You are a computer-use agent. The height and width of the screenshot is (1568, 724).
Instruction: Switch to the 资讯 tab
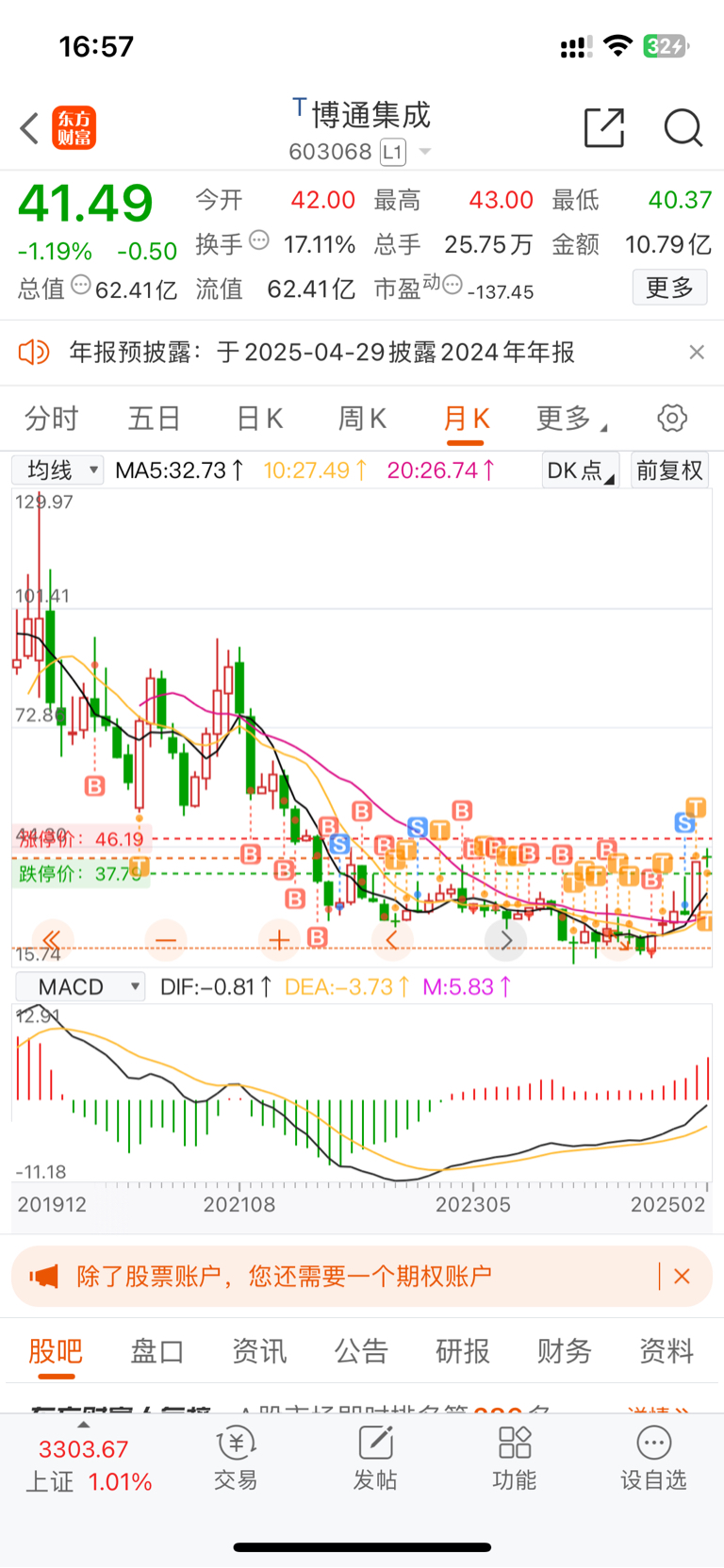[259, 1350]
